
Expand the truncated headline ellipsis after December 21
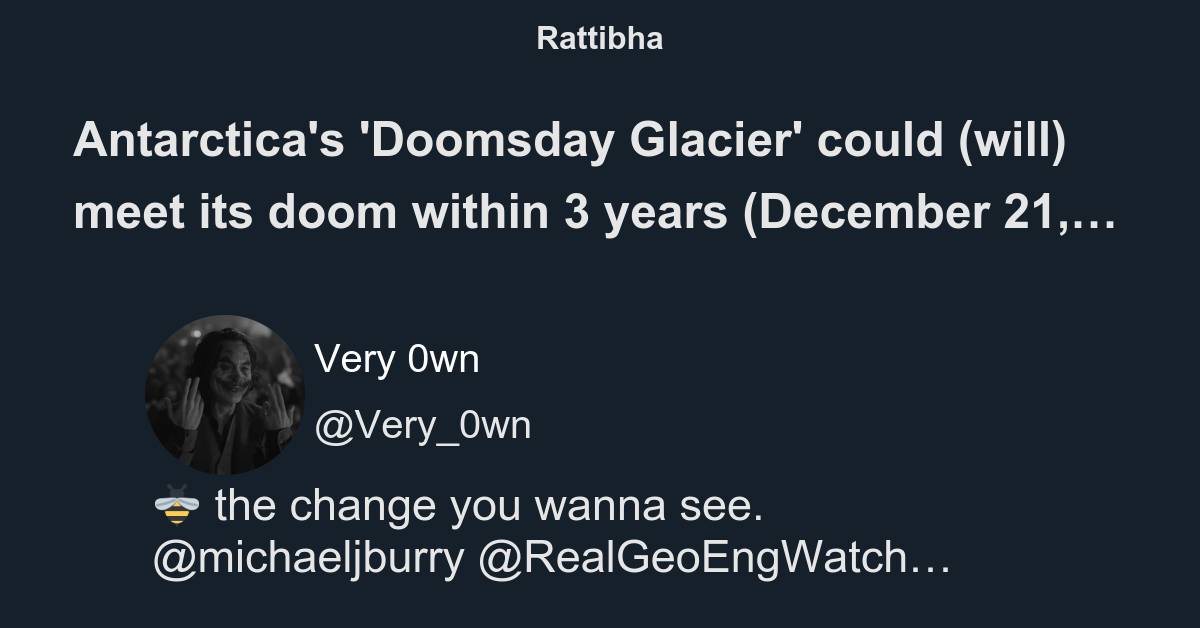[x=1098, y=215]
